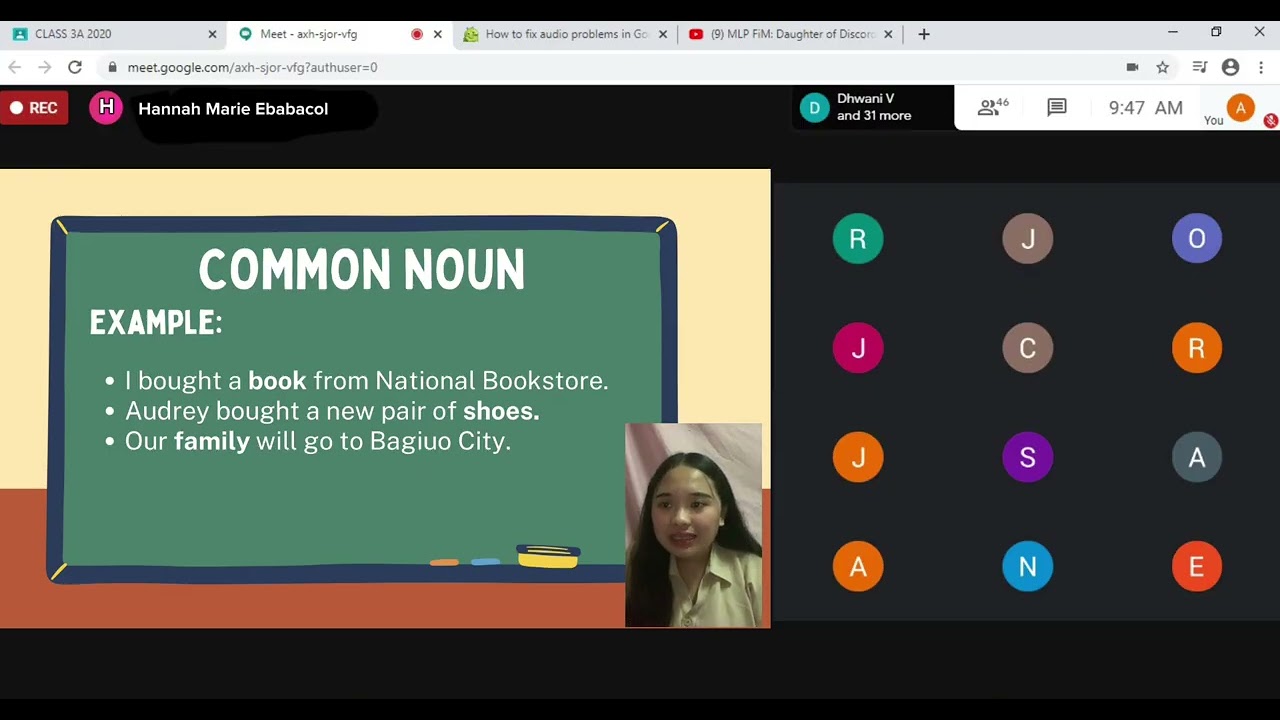Show the participants list with 46 people
The width and height of the screenshot is (1280, 720).
tap(993, 107)
